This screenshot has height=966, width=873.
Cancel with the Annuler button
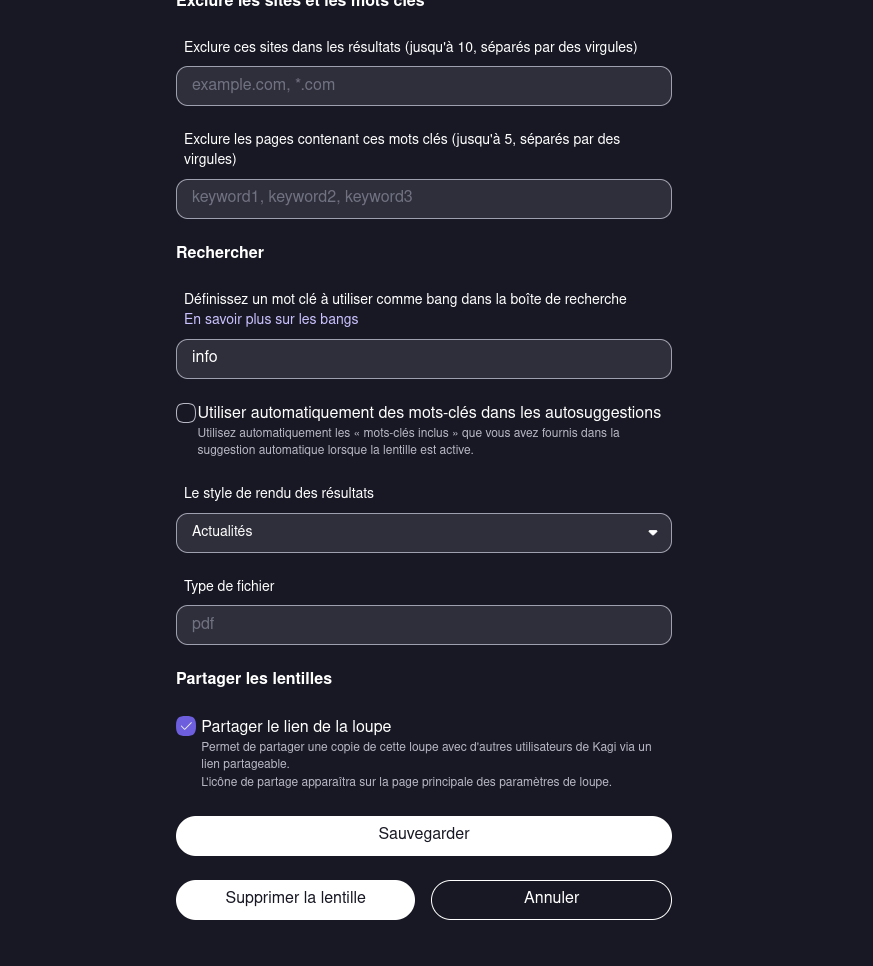click(x=551, y=899)
